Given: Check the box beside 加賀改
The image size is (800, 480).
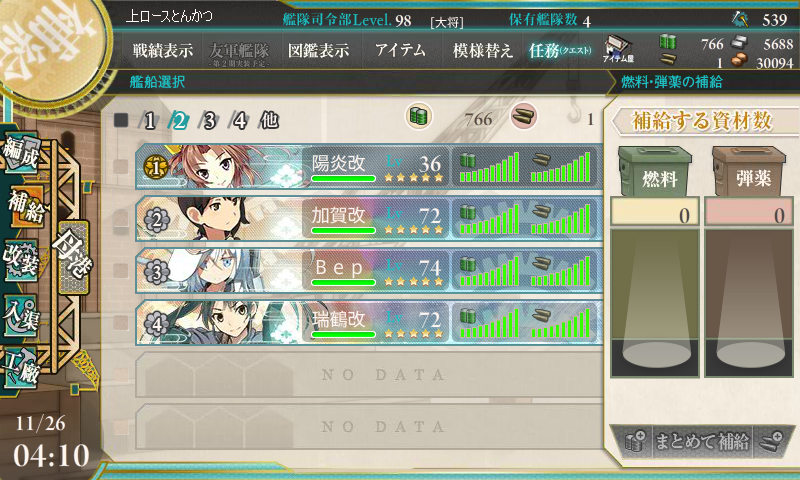Looking at the screenshot, I should coord(121,218).
